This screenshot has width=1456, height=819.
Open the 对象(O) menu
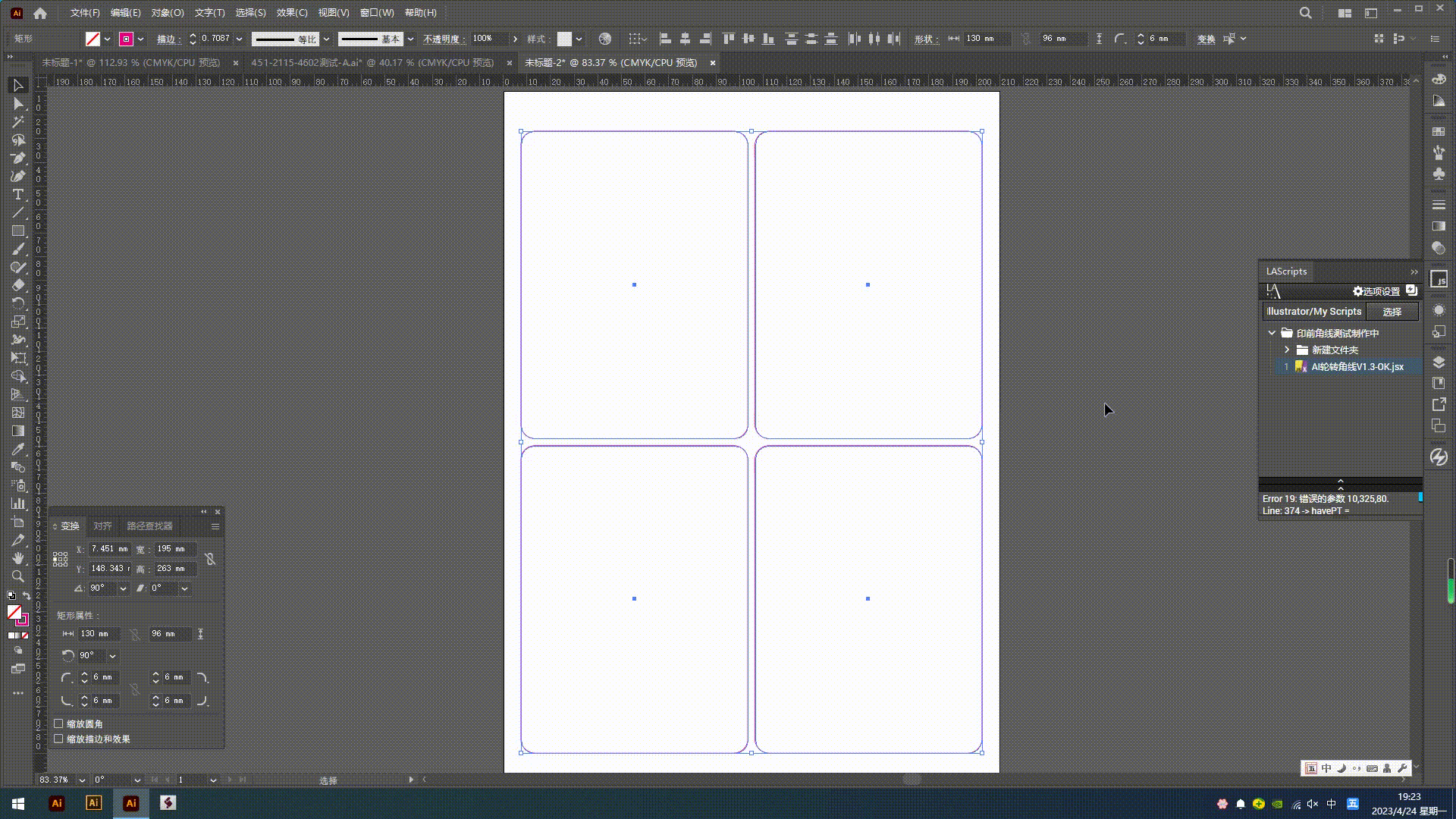tap(168, 13)
